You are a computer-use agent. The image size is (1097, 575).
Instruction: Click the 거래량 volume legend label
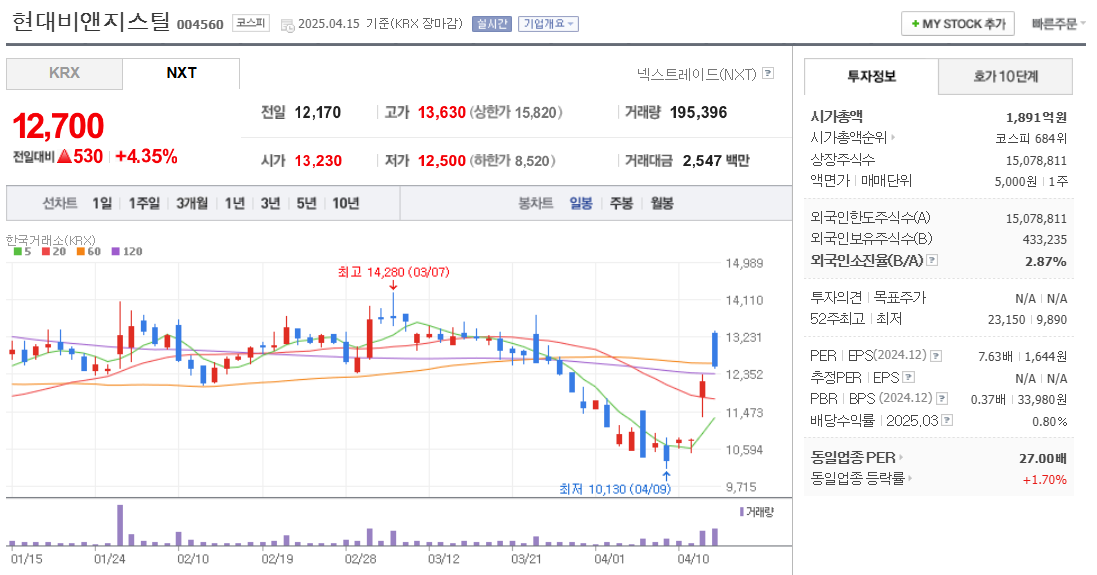(x=757, y=512)
